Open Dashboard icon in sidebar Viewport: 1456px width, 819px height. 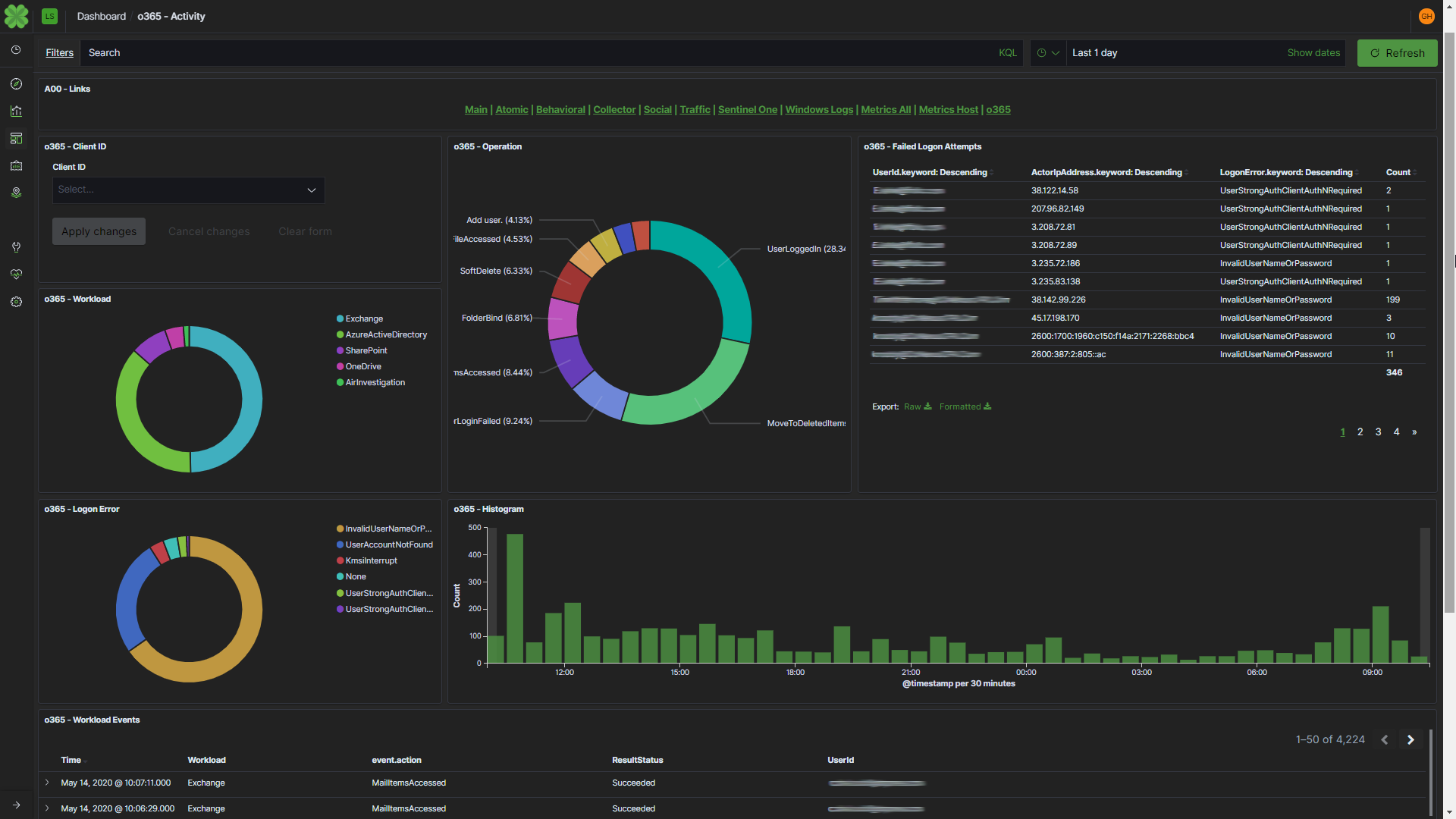[16, 138]
